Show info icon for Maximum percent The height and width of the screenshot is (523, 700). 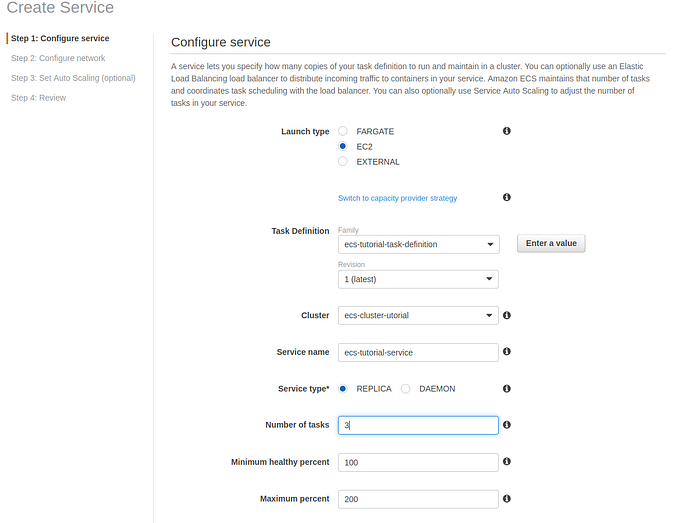(506, 498)
